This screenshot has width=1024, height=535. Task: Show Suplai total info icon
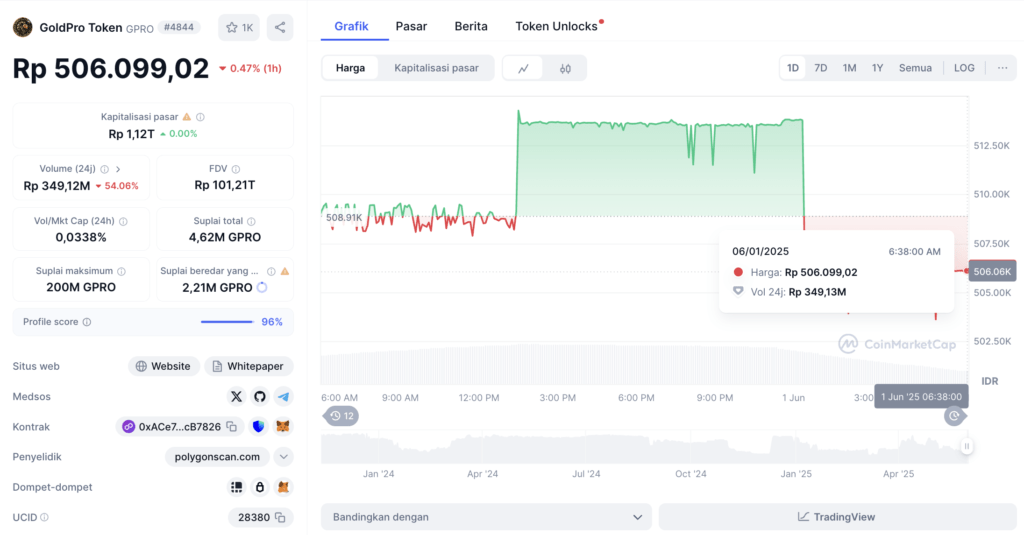coord(251,221)
